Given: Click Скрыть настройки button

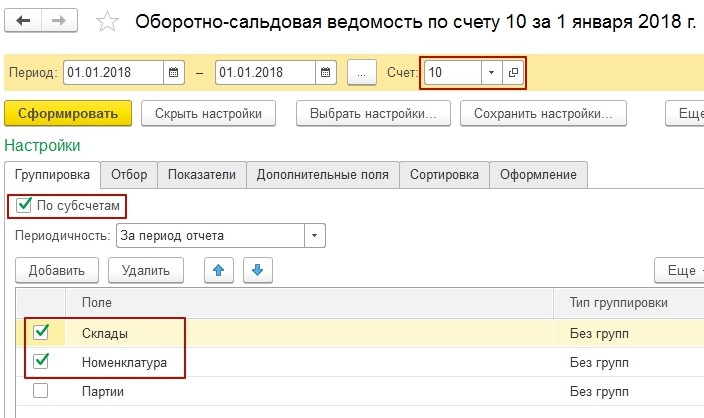Looking at the screenshot, I should pyautogui.click(x=208, y=113).
